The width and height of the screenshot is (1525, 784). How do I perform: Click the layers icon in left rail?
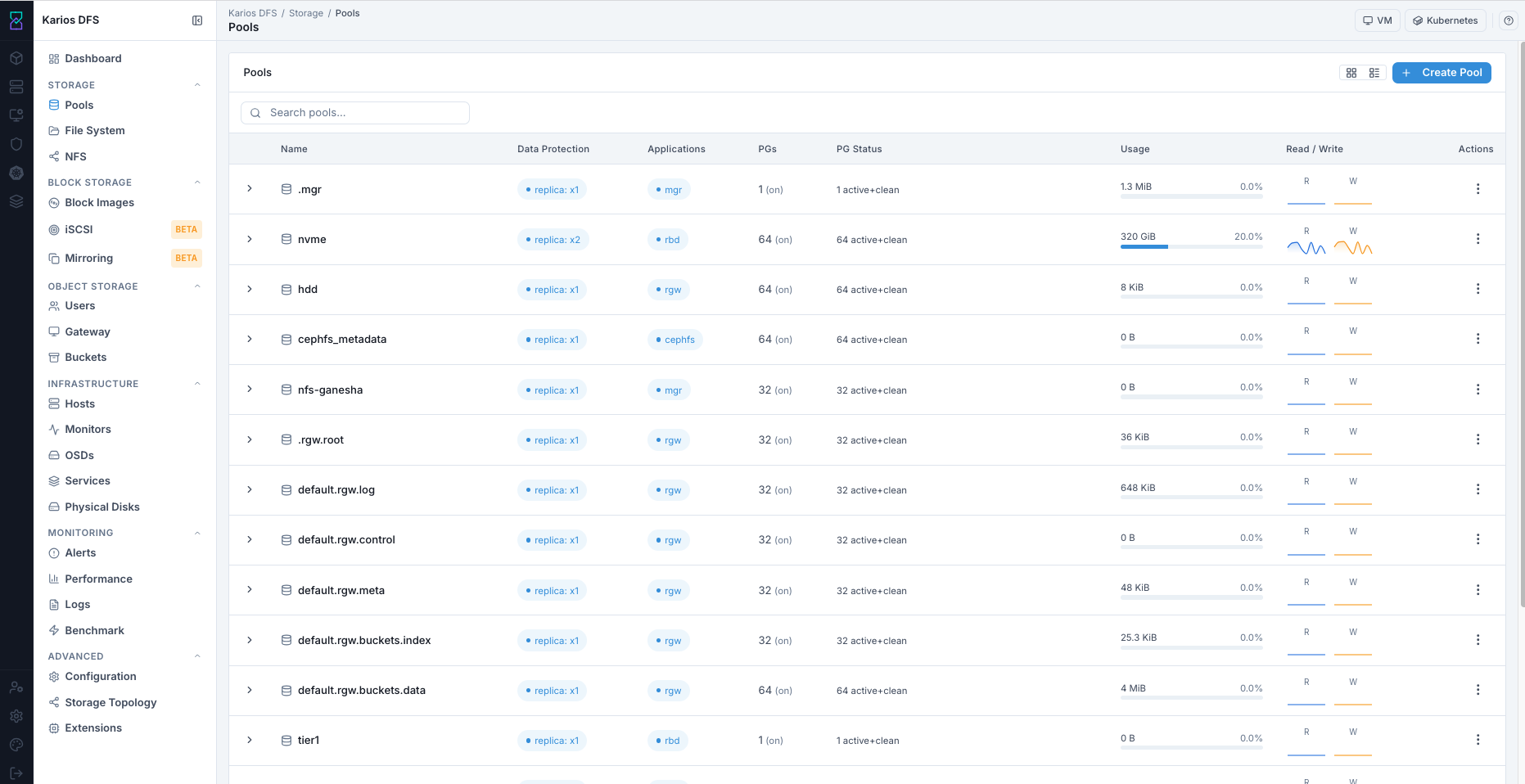16,201
